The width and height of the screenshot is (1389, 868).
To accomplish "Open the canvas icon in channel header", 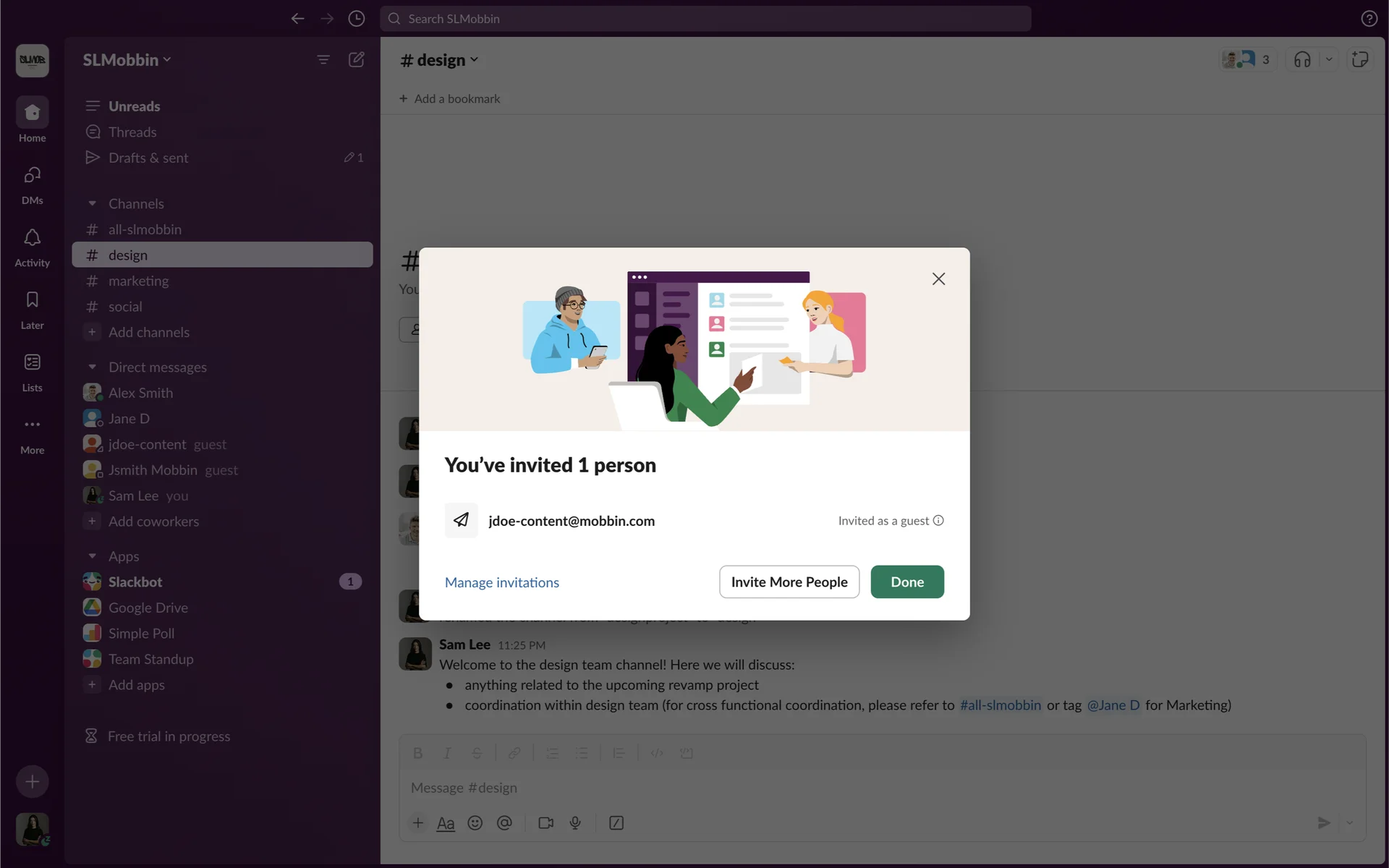I will (x=1360, y=59).
